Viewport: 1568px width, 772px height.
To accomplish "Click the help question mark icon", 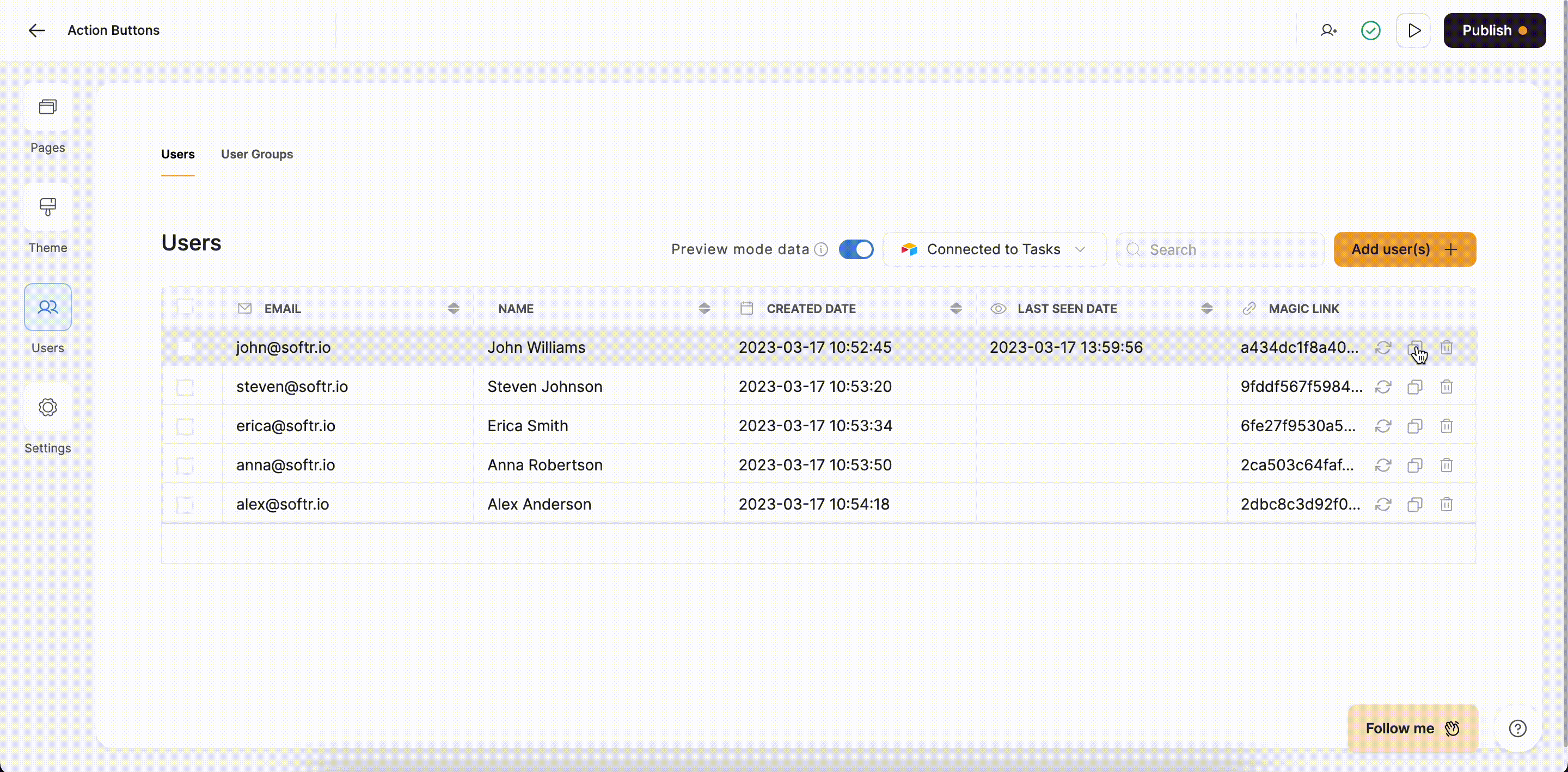I will tap(1517, 728).
